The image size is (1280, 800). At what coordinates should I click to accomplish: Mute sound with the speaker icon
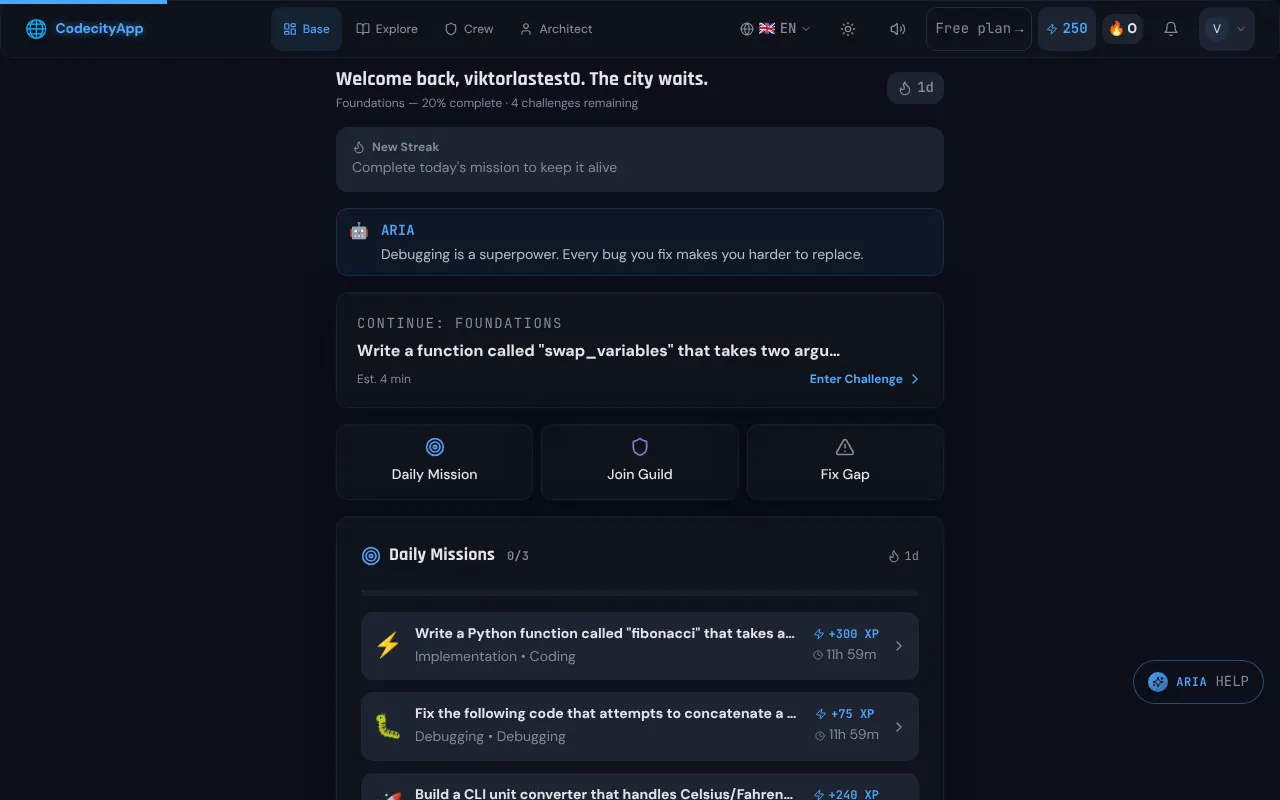pyautogui.click(x=898, y=29)
